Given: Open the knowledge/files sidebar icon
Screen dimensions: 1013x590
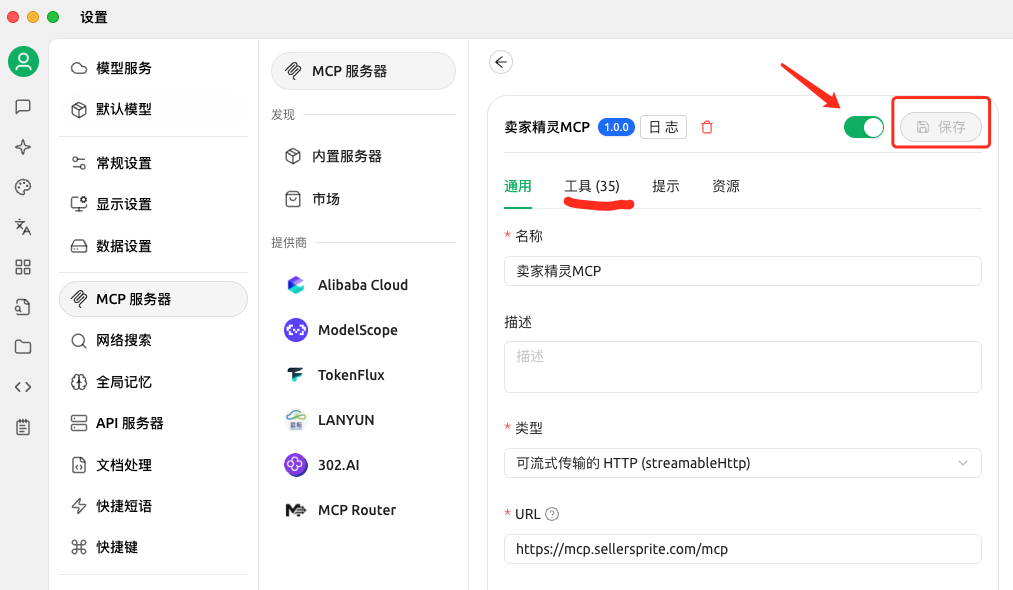Looking at the screenshot, I should click(x=23, y=347).
